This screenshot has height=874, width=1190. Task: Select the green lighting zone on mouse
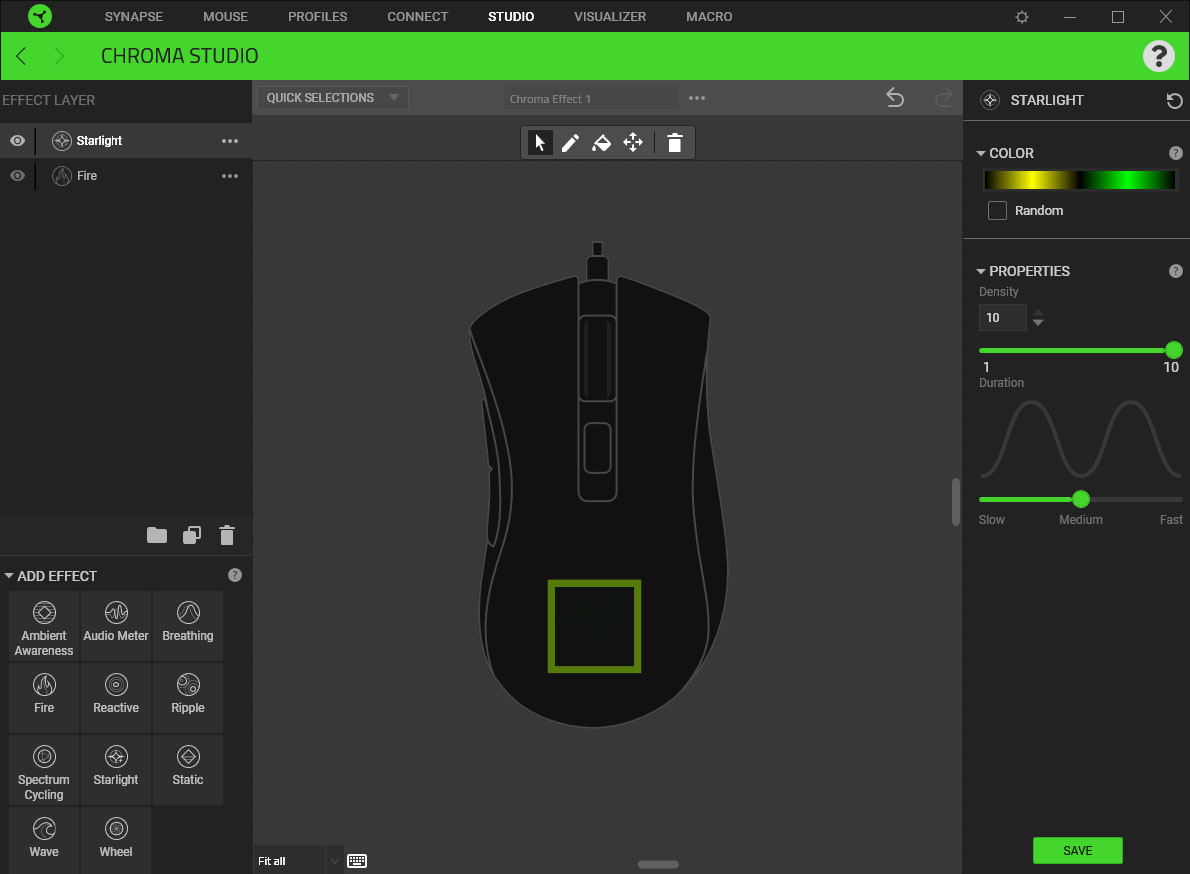(594, 627)
